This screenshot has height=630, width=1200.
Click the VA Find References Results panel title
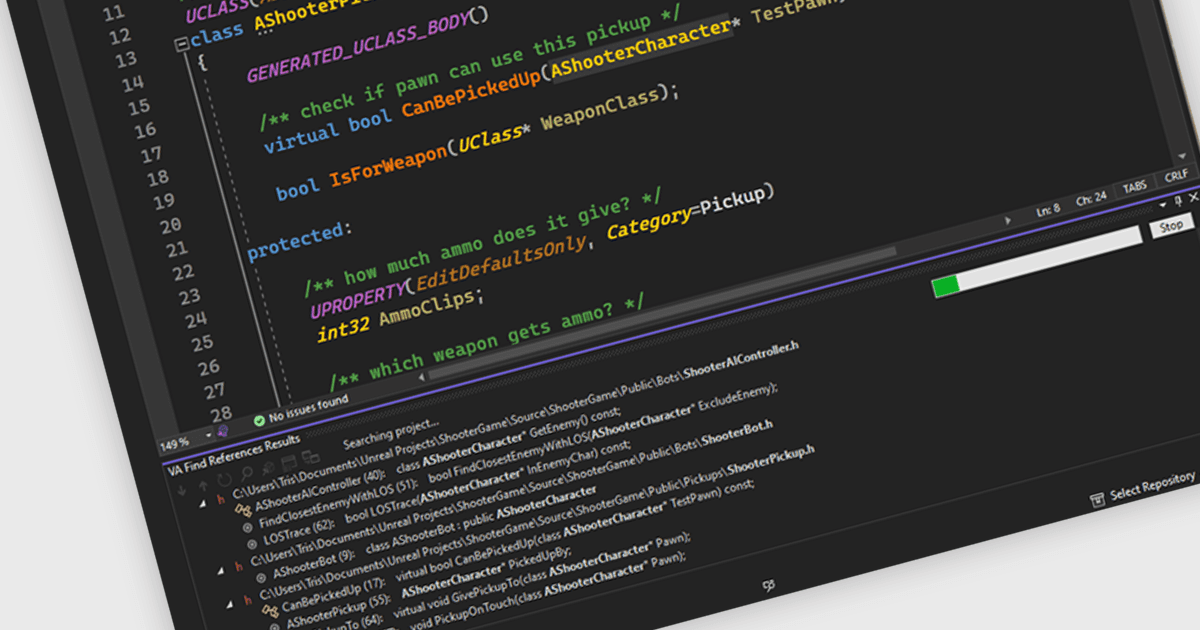[234, 454]
